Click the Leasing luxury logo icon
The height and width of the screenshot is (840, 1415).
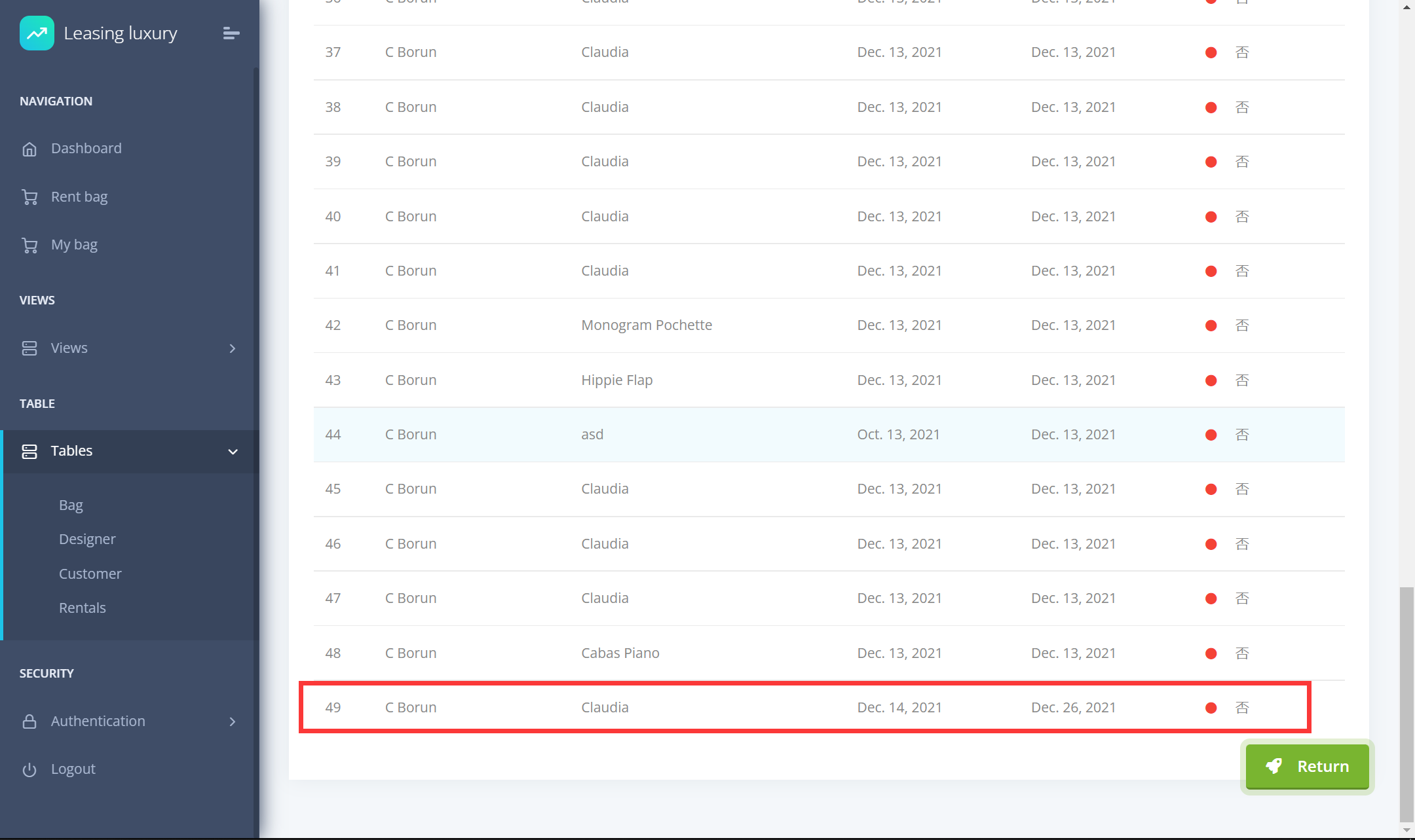[37, 33]
